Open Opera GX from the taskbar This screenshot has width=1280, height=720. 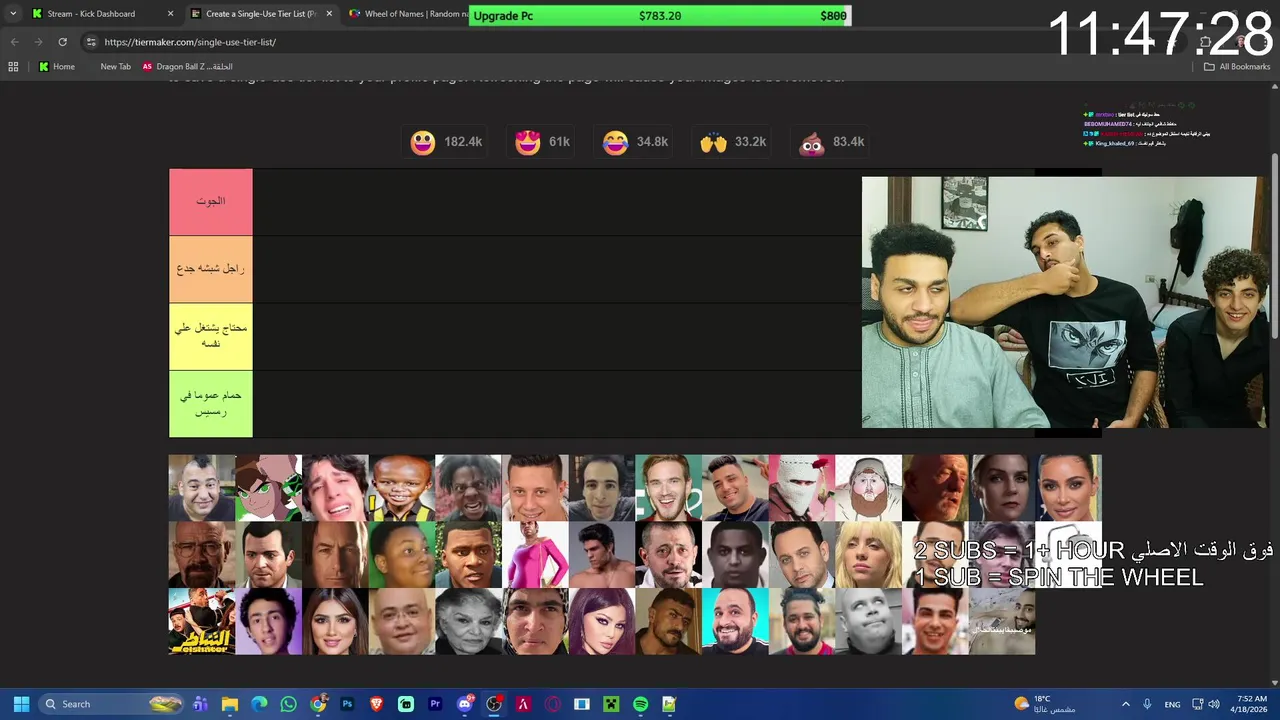pos(552,704)
